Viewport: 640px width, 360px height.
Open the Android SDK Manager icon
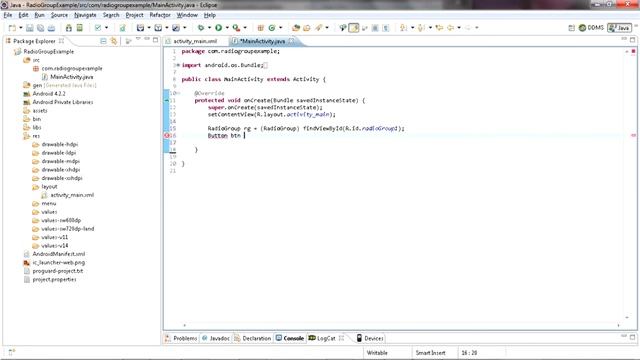[x=69, y=28]
